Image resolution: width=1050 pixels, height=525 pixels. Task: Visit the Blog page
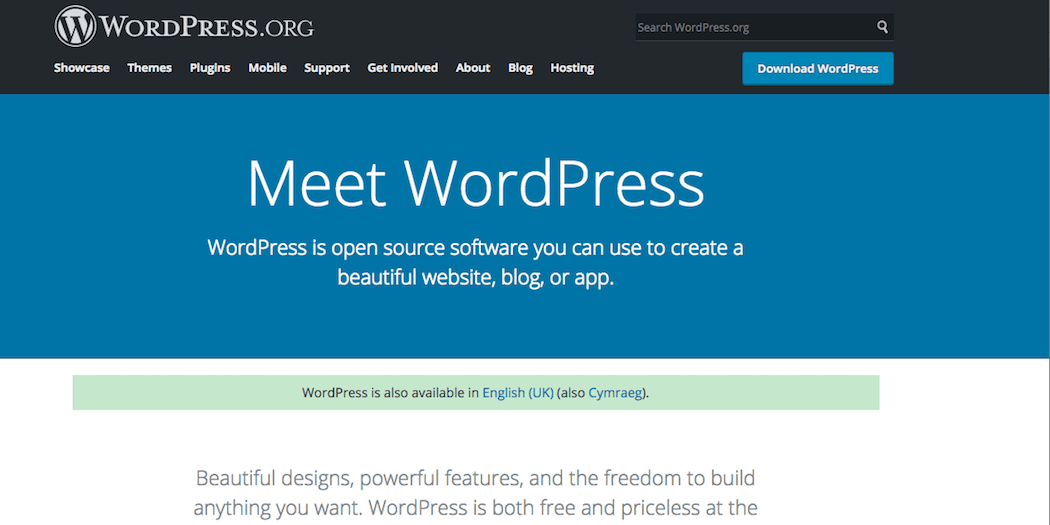click(x=520, y=68)
